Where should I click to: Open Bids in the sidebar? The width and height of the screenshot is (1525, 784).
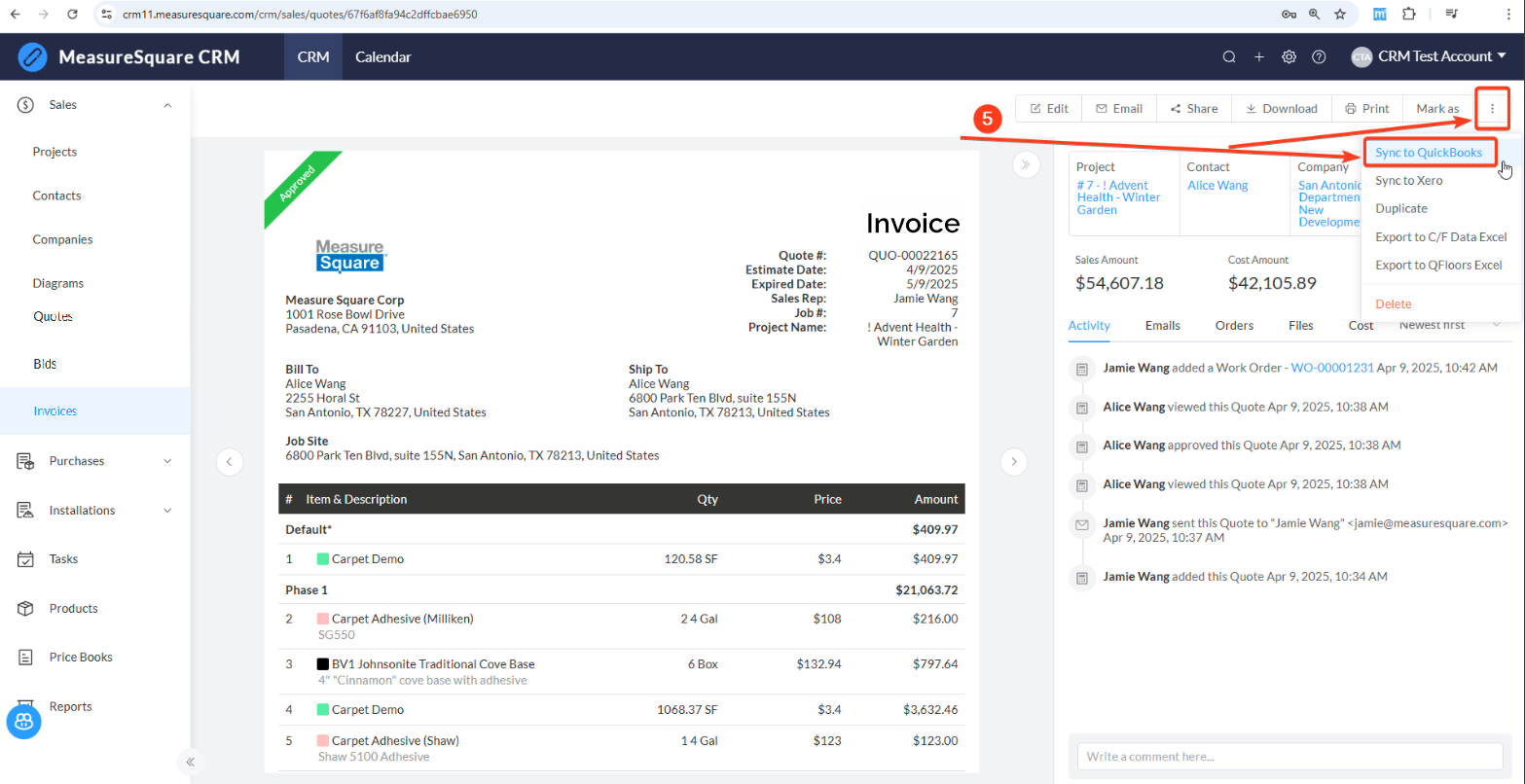[x=45, y=364]
